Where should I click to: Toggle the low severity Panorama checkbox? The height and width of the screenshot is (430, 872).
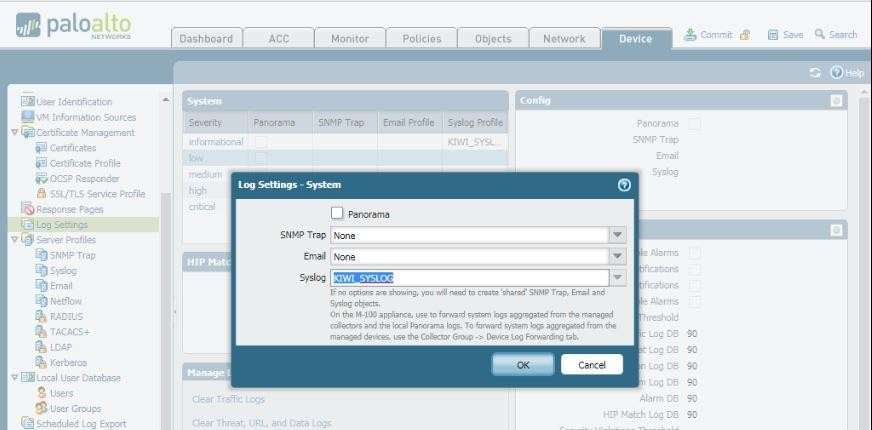260,158
